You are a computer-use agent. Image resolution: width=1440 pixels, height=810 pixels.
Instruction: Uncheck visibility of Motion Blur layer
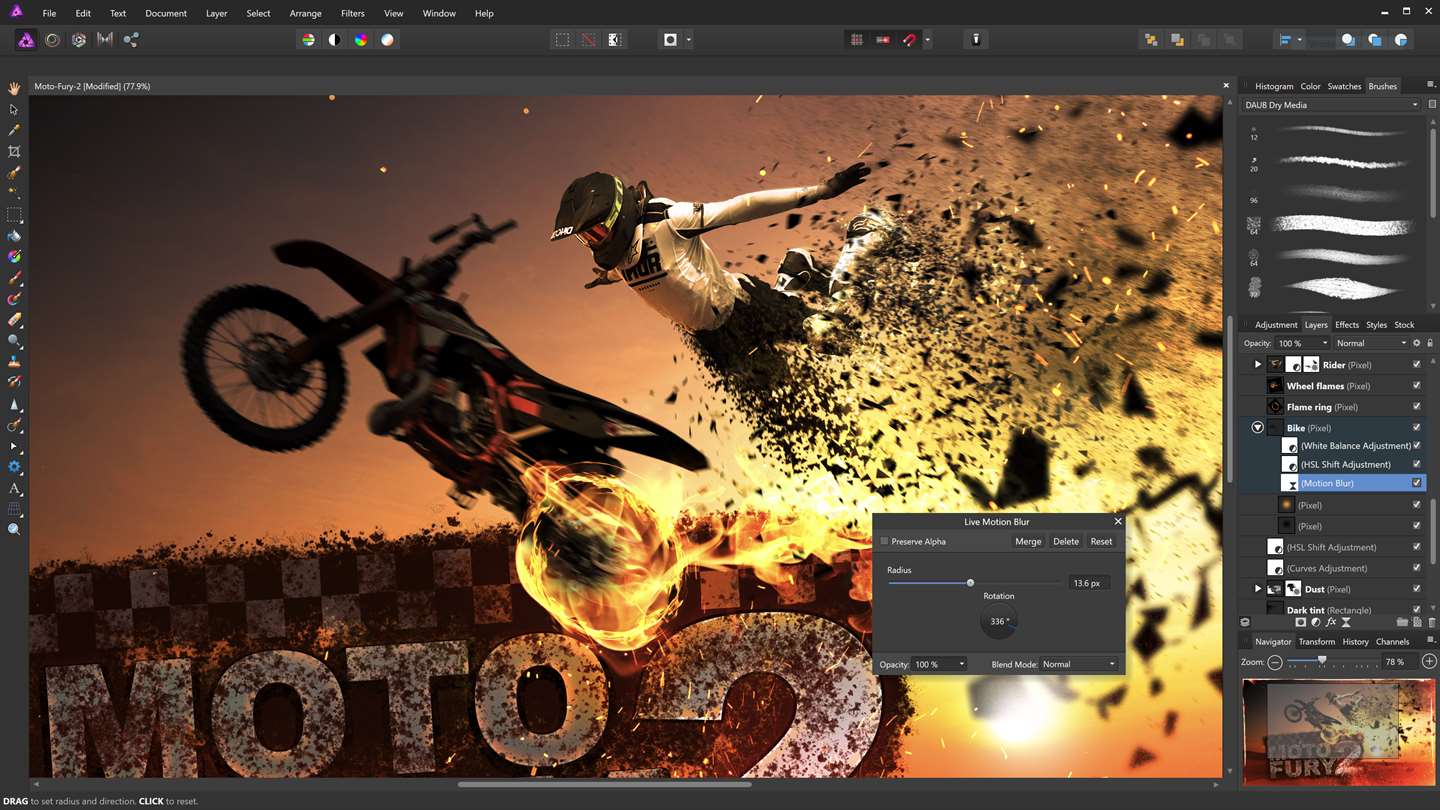pyautogui.click(x=1416, y=483)
